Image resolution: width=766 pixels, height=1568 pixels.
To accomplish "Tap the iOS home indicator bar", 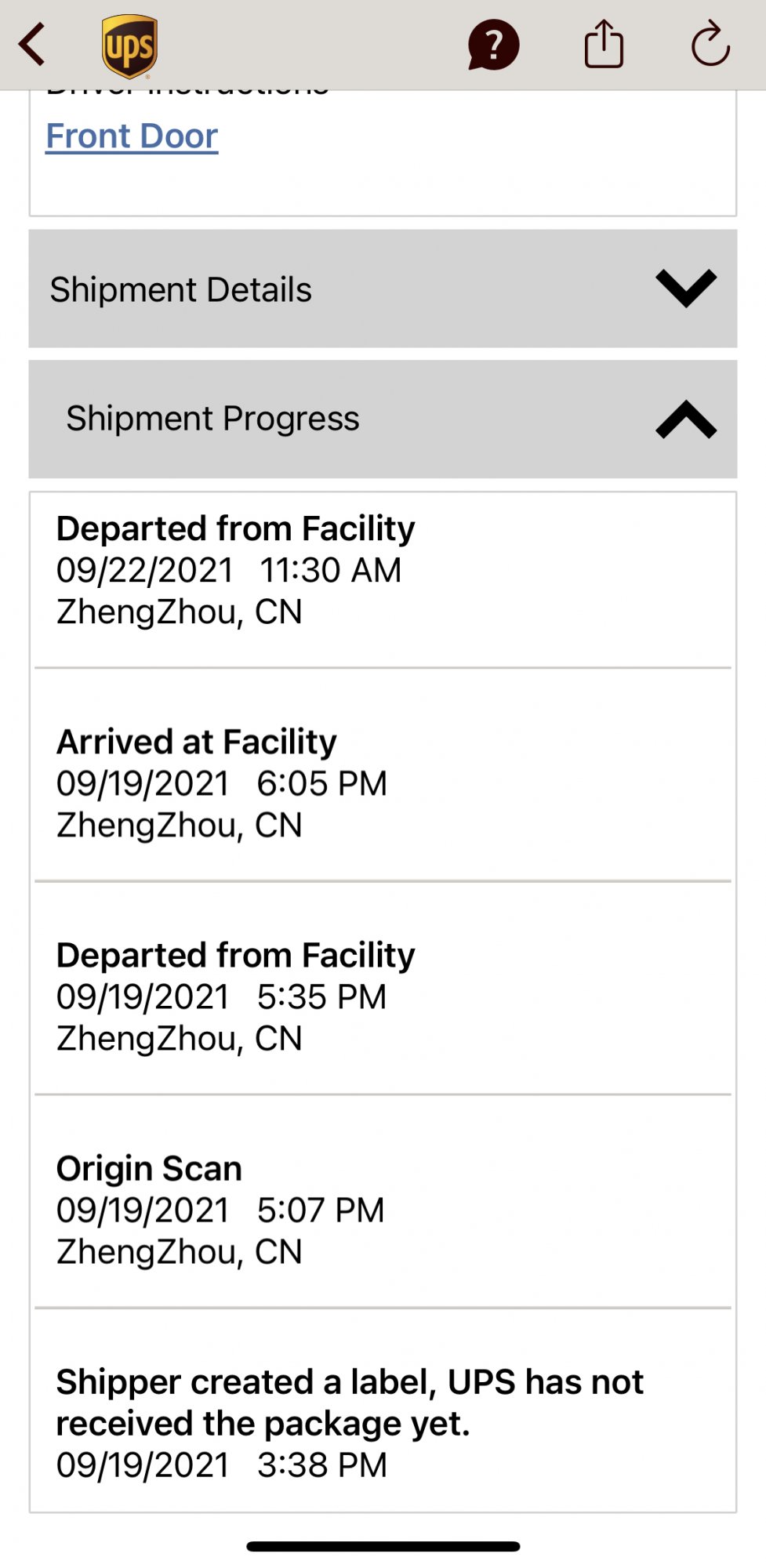I will 383,1546.
